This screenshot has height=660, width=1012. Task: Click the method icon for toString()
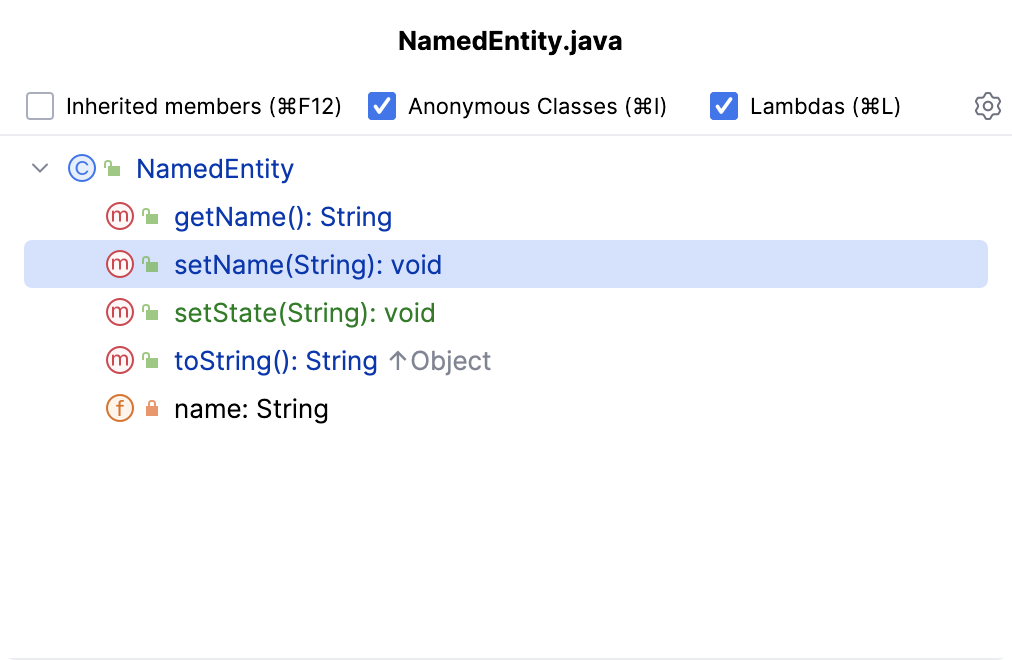pos(119,360)
